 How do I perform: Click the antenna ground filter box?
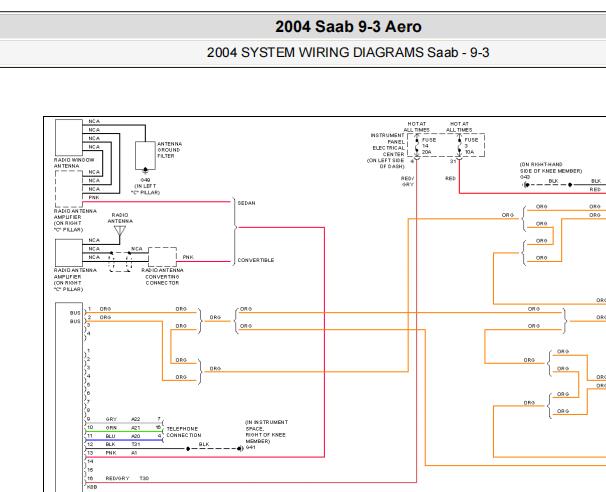tap(145, 155)
